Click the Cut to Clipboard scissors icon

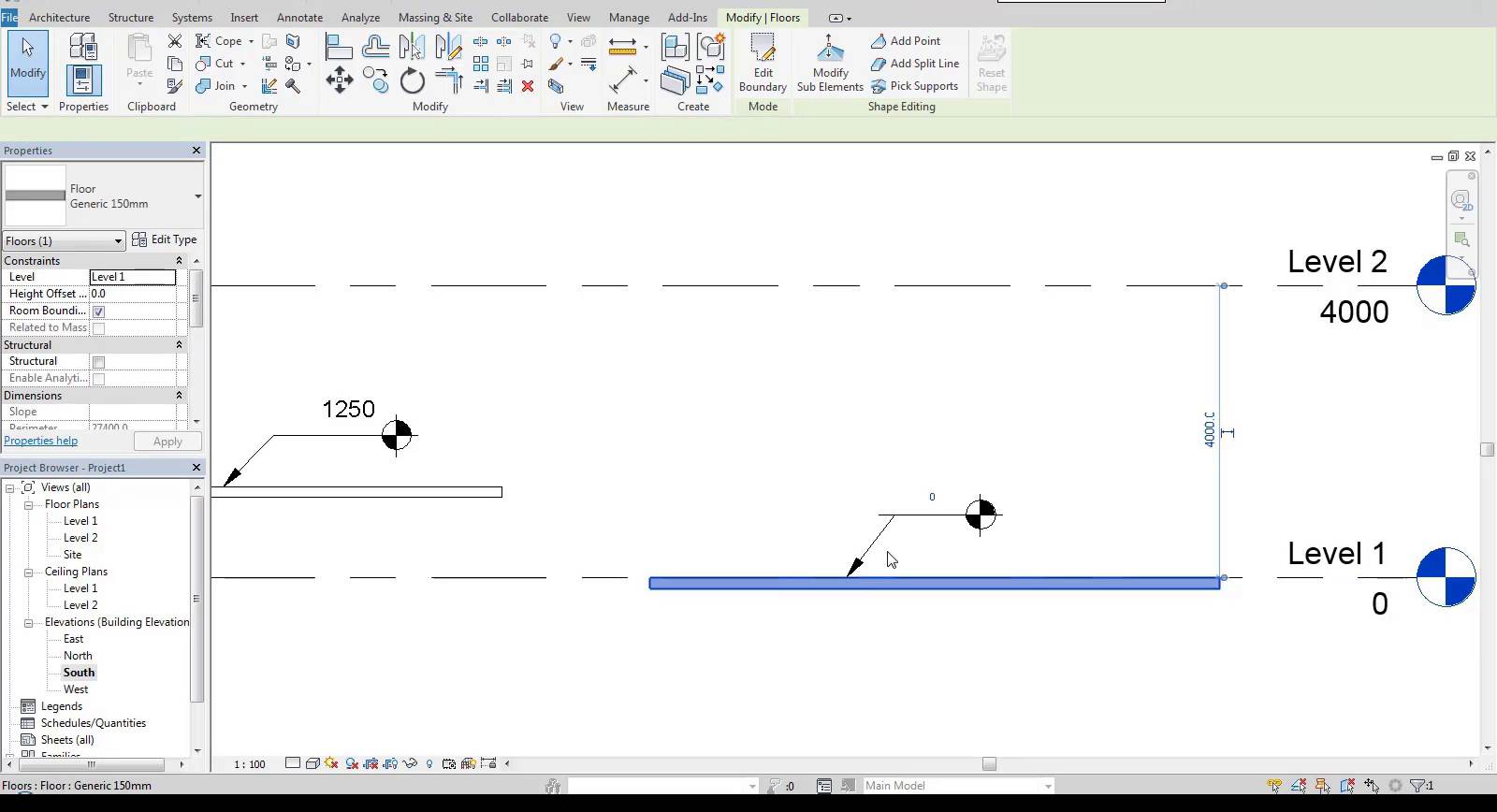(175, 41)
